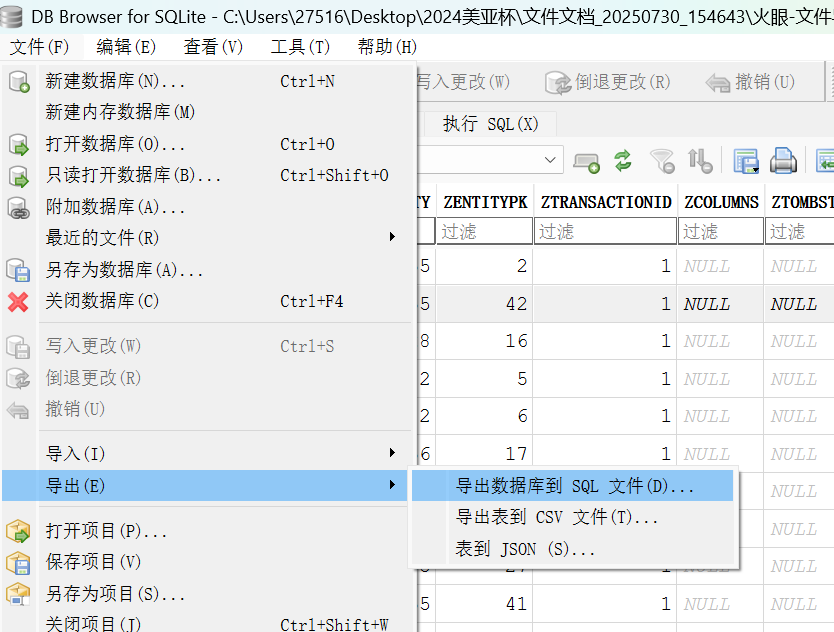This screenshot has width=834, height=632.
Task: Click the save project as icon beside 另存为项目(S)
Action: point(18,594)
